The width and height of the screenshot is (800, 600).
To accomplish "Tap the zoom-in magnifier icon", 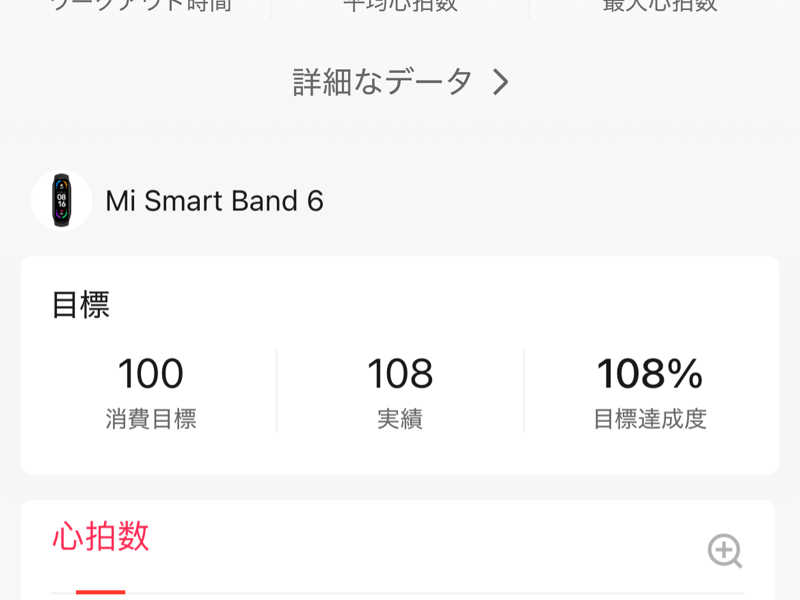I will click(x=725, y=550).
